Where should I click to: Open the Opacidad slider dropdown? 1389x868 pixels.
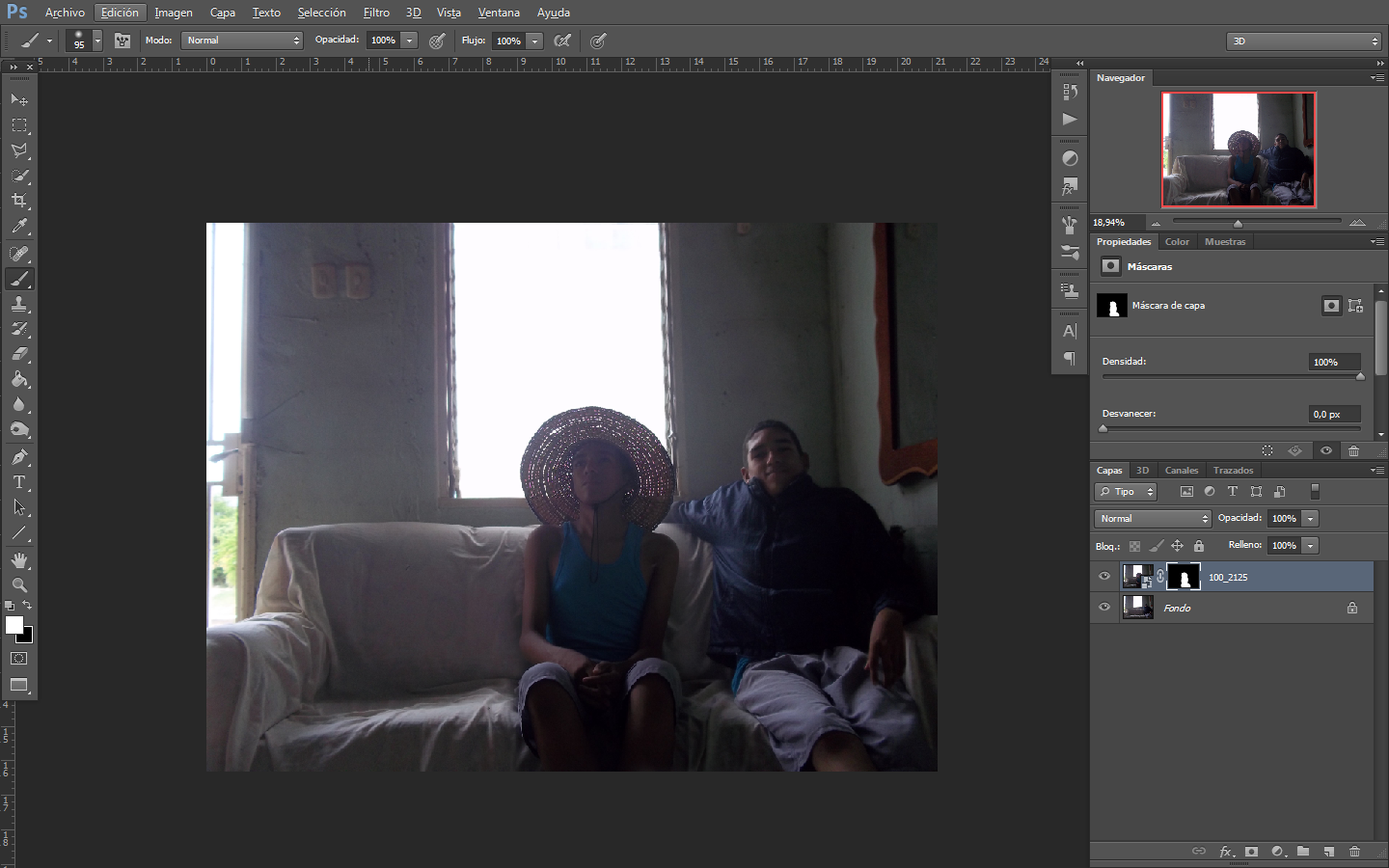[x=410, y=41]
